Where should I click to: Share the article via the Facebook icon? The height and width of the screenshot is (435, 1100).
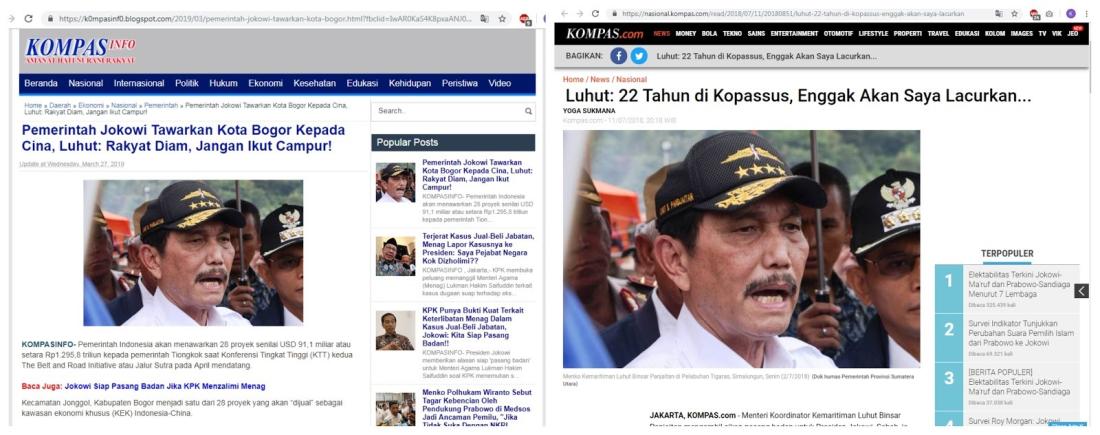point(618,56)
